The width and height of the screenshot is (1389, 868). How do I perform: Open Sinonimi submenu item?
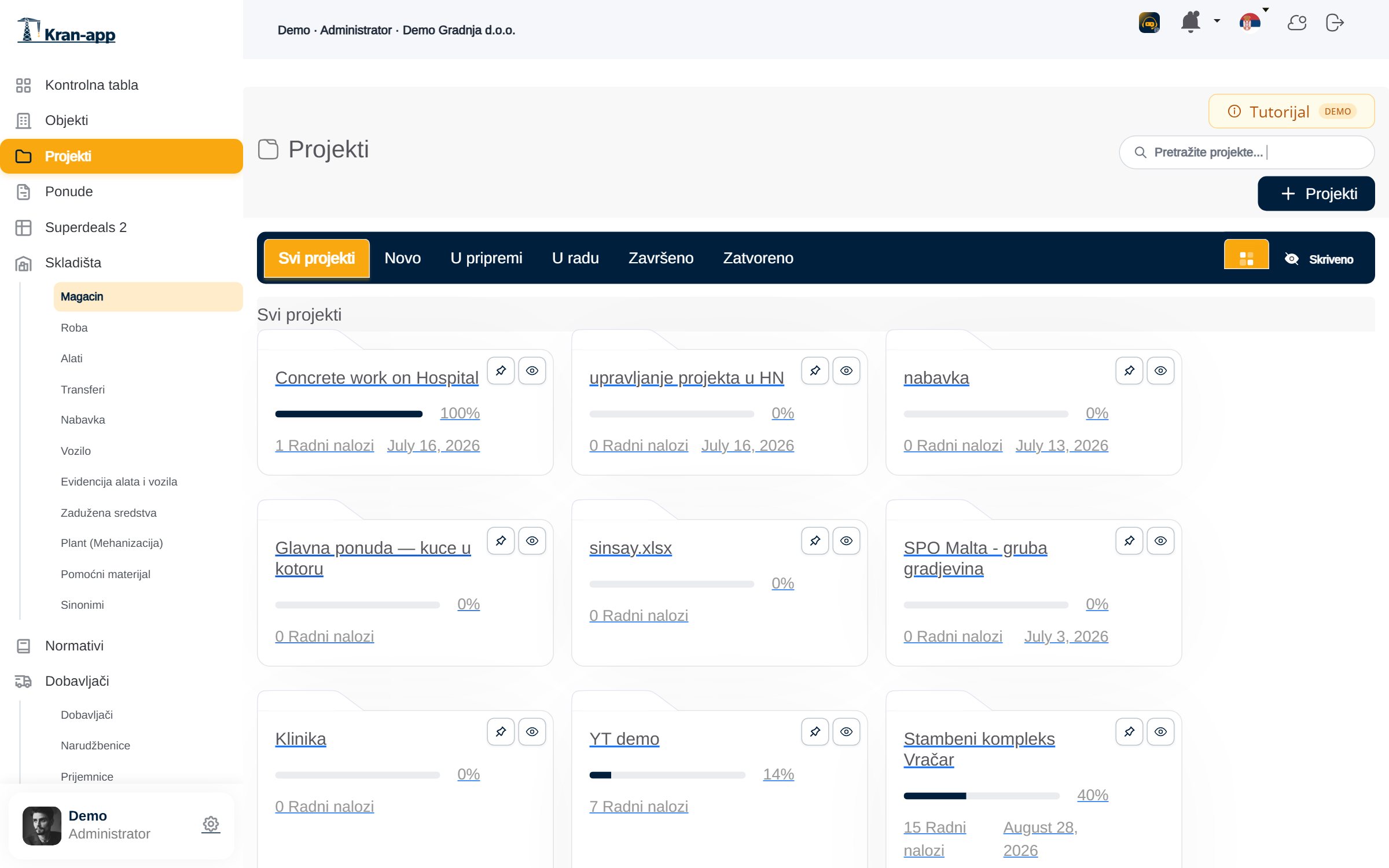pyautogui.click(x=148, y=605)
